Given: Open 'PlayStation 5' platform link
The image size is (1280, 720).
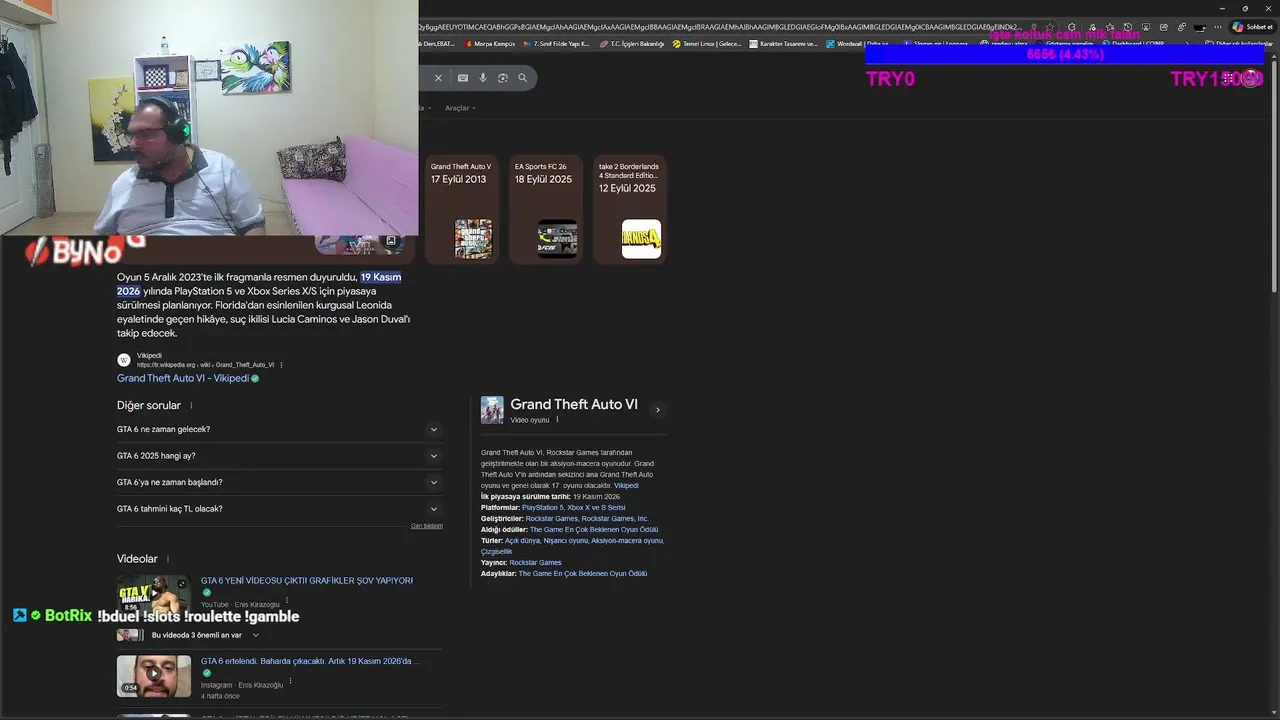Looking at the screenshot, I should coord(543,508).
